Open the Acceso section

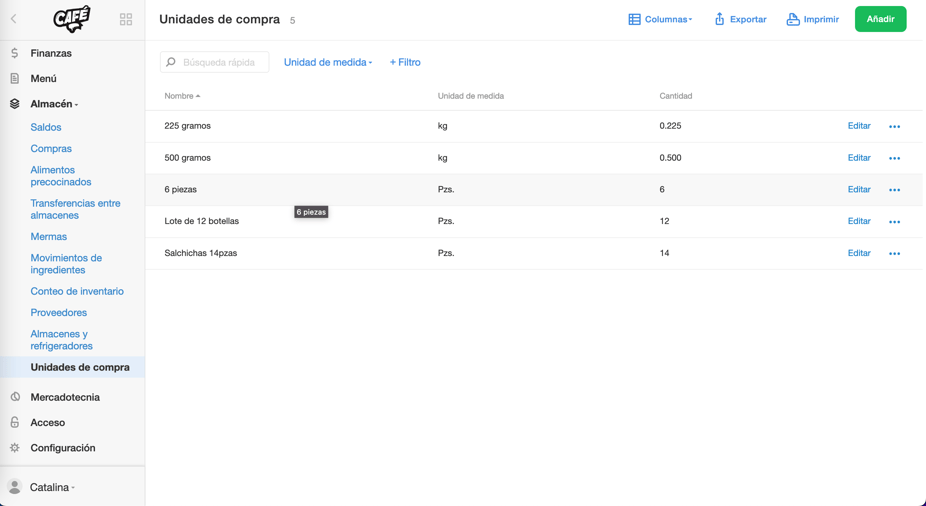tap(48, 423)
